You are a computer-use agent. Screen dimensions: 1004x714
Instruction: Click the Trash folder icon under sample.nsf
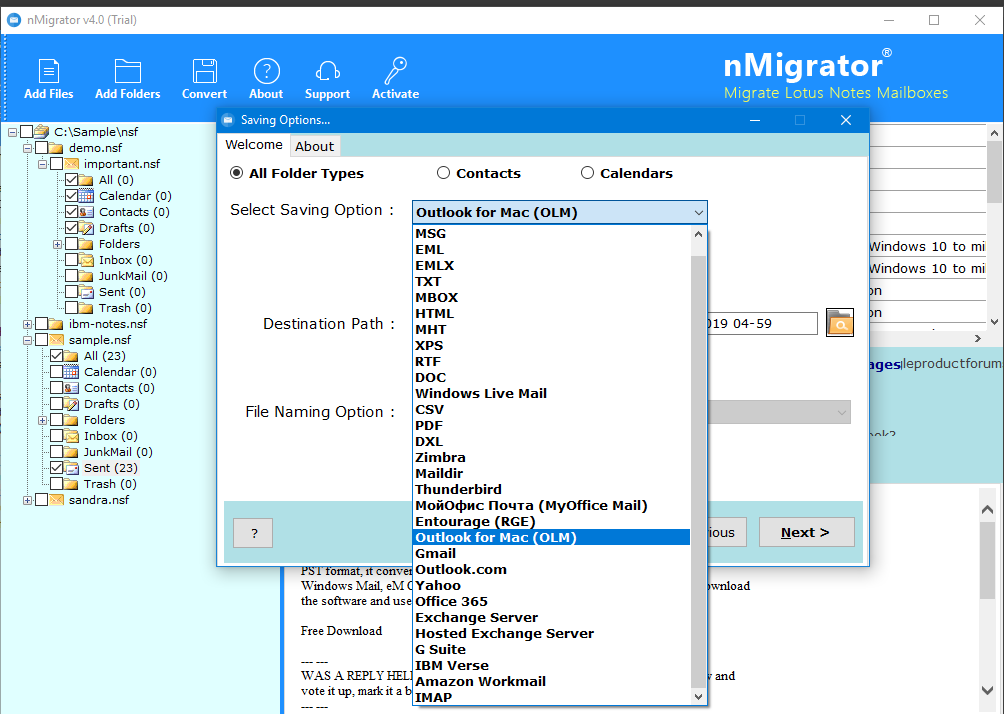point(72,484)
